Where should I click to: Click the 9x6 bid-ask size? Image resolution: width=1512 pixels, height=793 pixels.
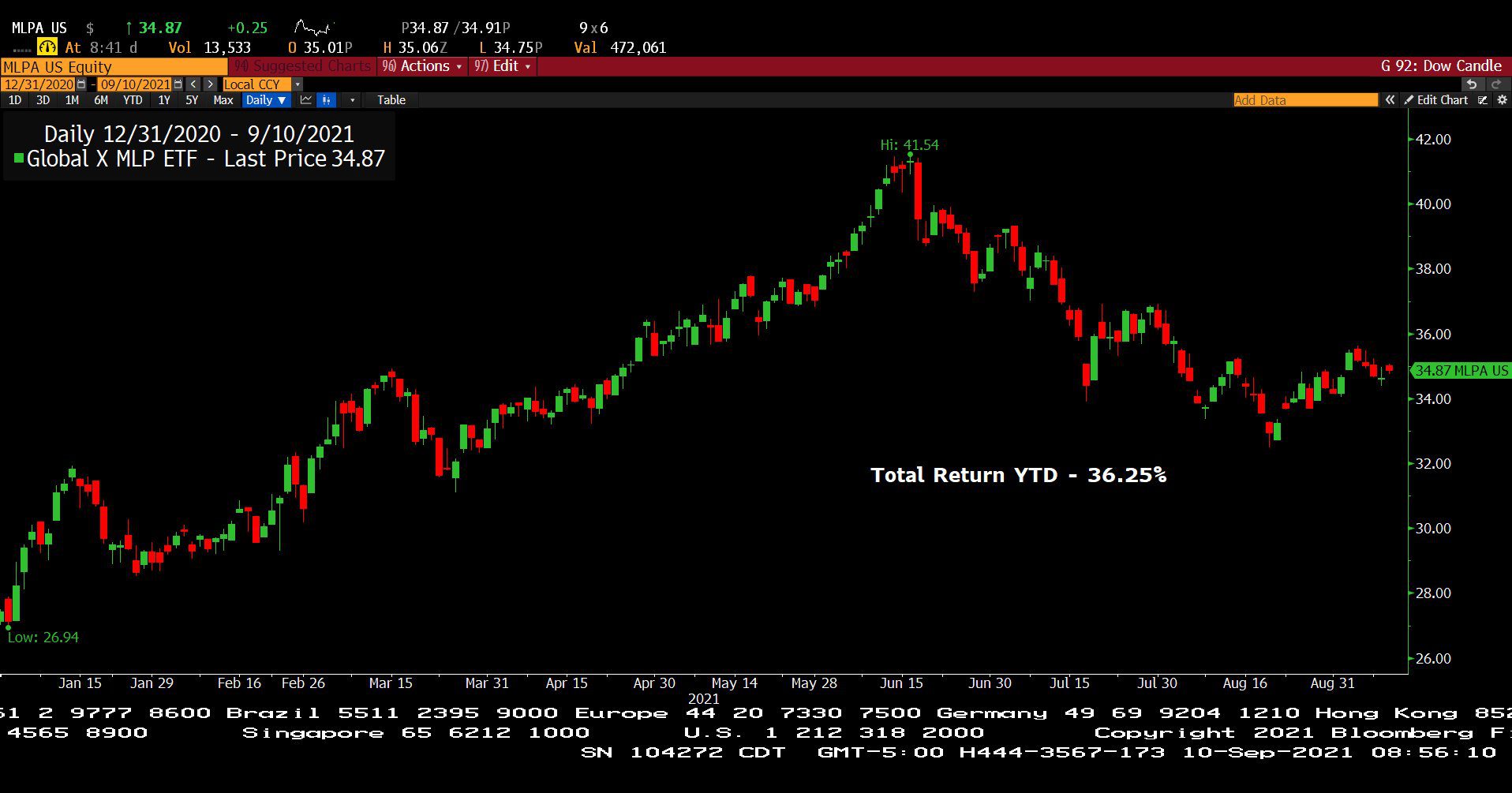[x=593, y=28]
